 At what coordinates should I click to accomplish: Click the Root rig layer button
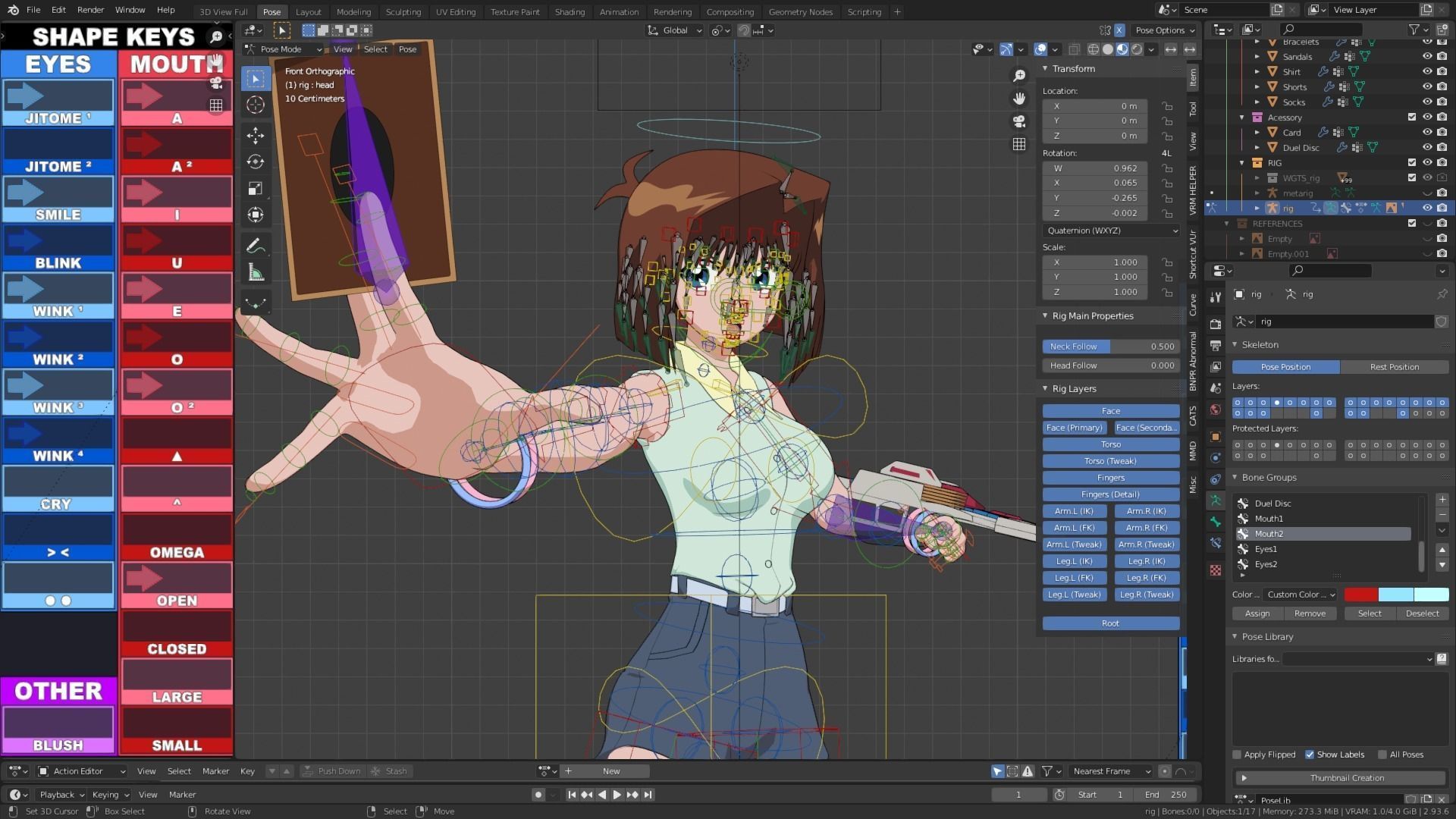(x=1111, y=623)
